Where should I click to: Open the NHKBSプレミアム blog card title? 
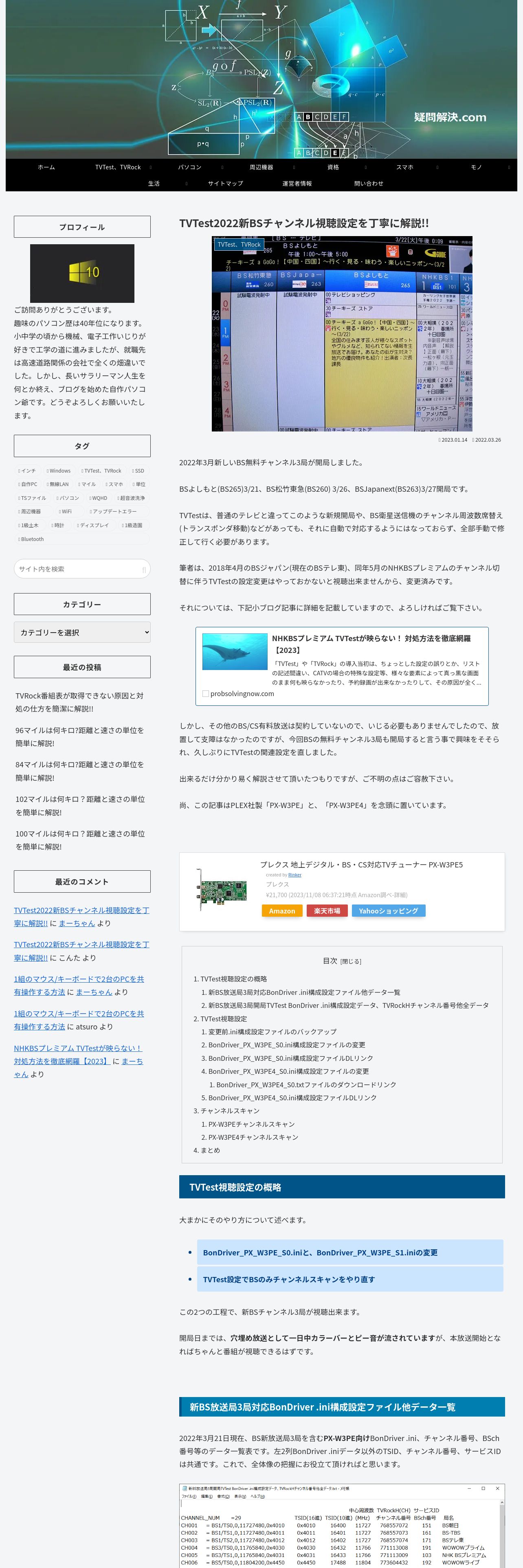coord(371,644)
